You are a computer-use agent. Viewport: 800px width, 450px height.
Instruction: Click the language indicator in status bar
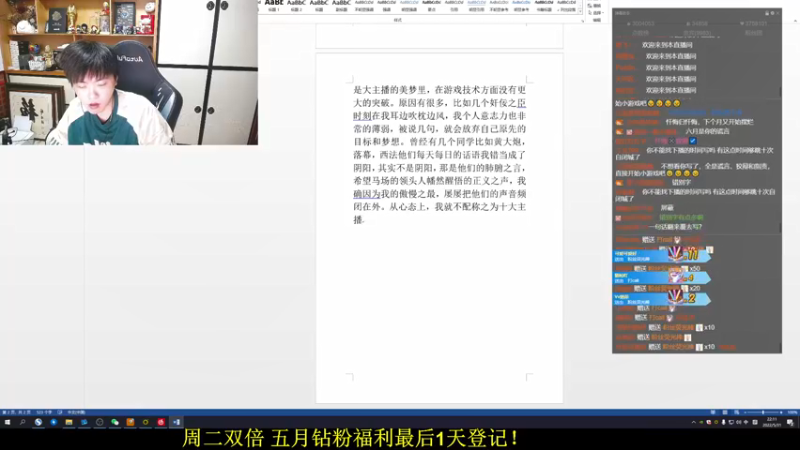(x=76, y=412)
